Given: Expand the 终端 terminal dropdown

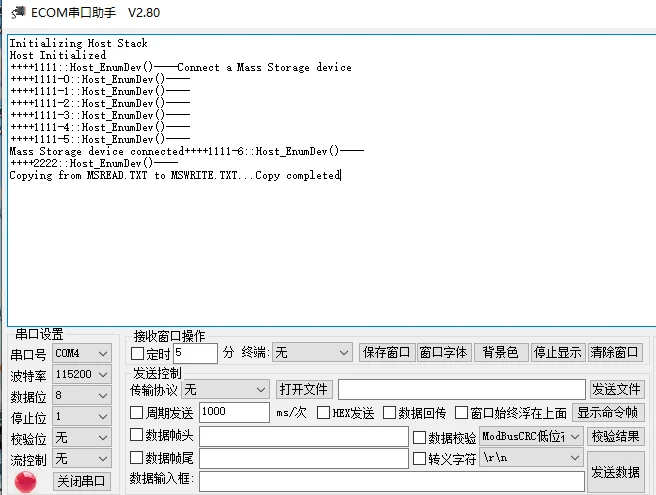Looking at the screenshot, I should [313, 353].
